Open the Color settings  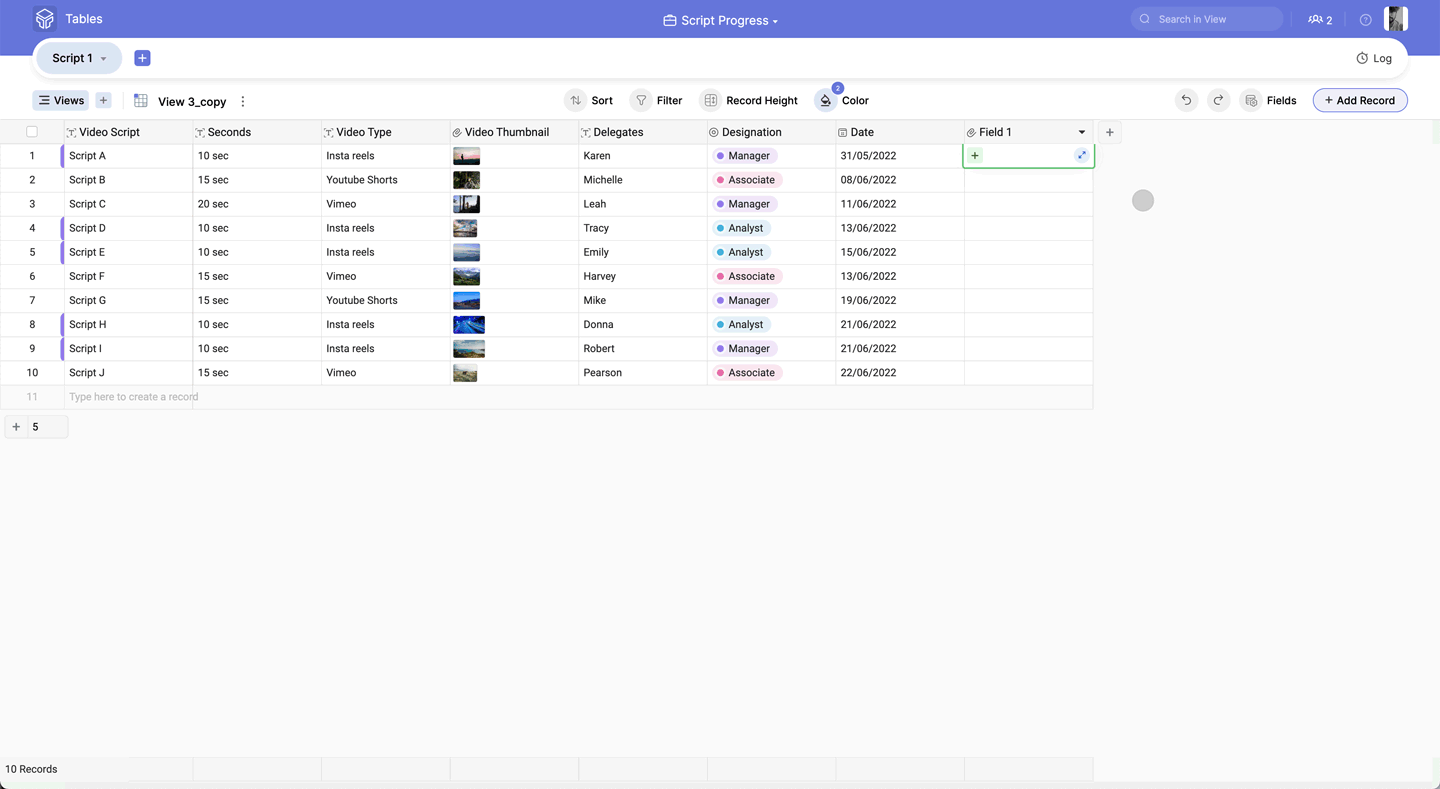coord(842,100)
